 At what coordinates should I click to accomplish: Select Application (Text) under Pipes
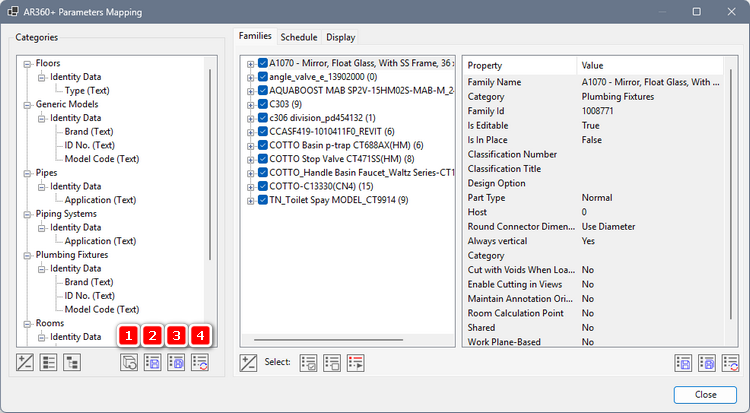(100, 200)
